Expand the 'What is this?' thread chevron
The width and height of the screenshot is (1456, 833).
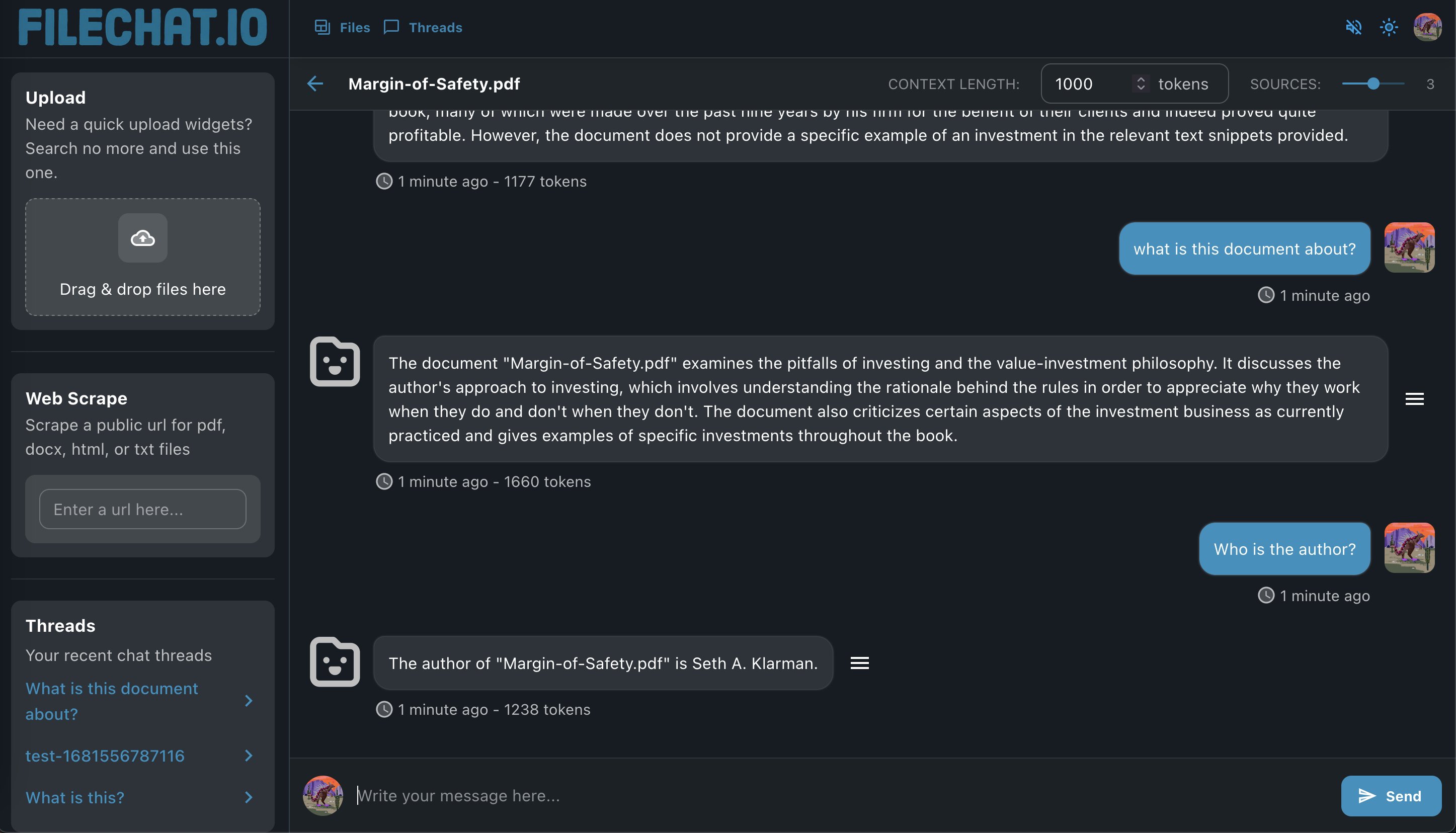pyautogui.click(x=249, y=797)
